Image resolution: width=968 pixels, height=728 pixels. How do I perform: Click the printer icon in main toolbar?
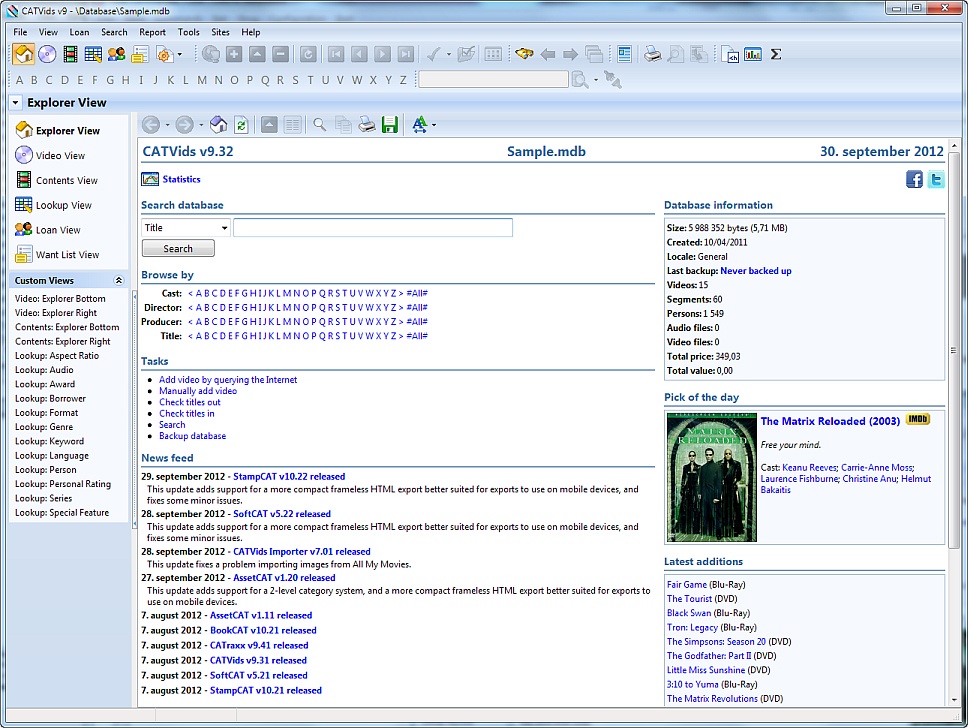tap(652, 54)
